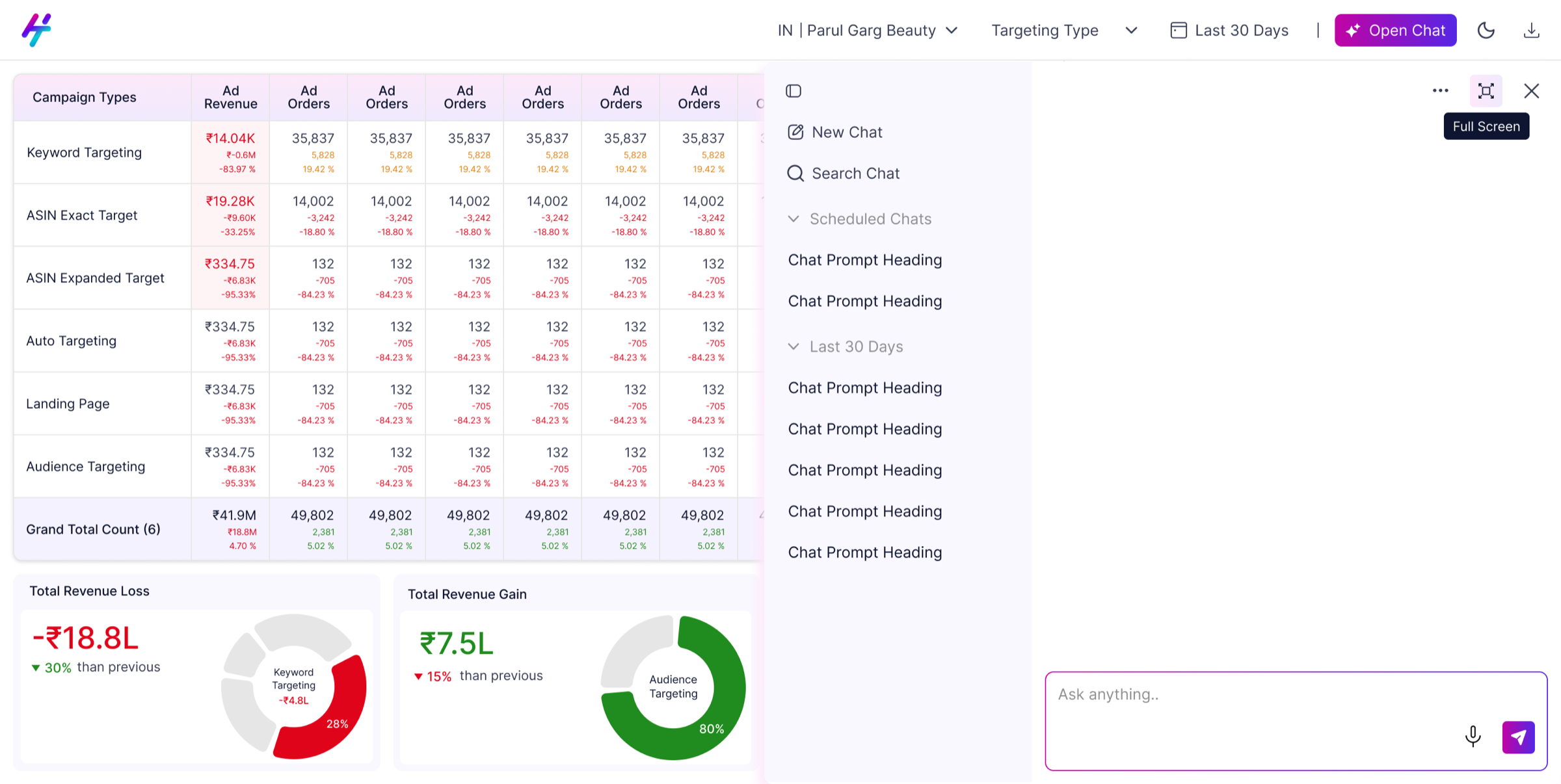1561x784 pixels.
Task: Open the Last 30 Days date picker
Action: [1229, 31]
